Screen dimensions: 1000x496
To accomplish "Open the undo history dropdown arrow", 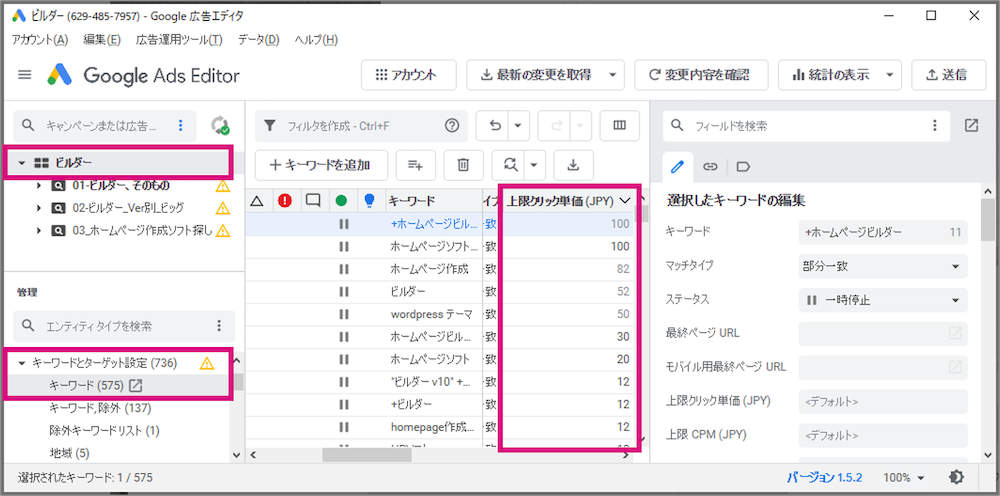I will coord(519,126).
